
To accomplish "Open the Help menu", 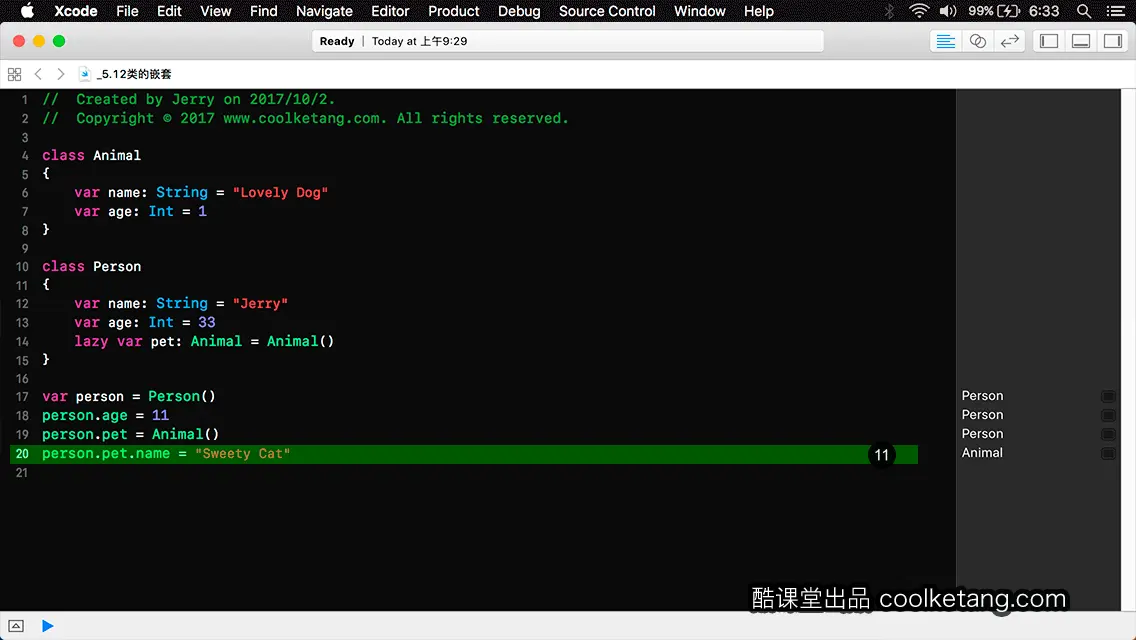I will point(759,11).
